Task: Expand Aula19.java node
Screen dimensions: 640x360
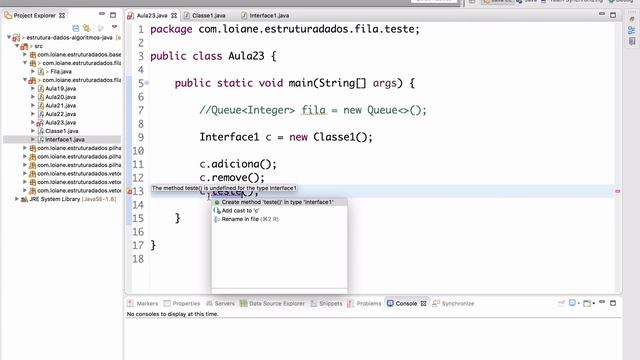Action: (33, 88)
